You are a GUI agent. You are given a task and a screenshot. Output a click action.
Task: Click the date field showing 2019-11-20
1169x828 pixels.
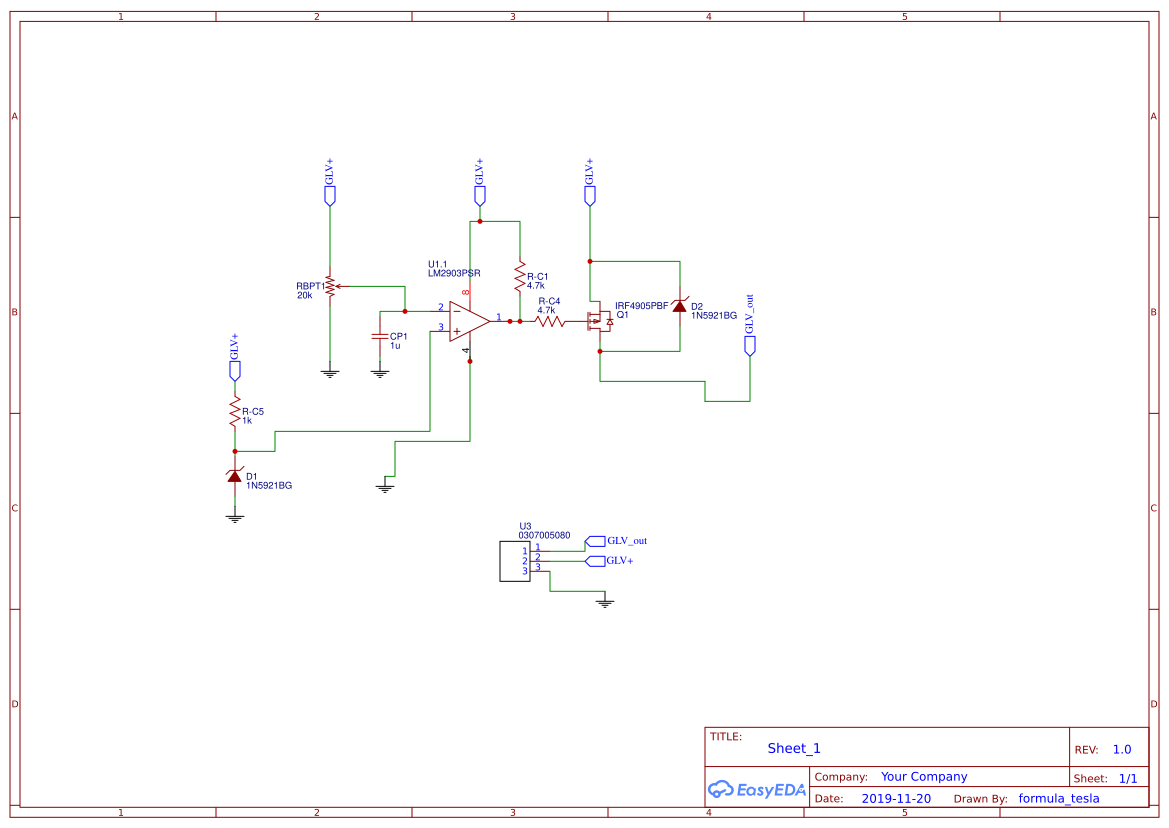(x=897, y=798)
